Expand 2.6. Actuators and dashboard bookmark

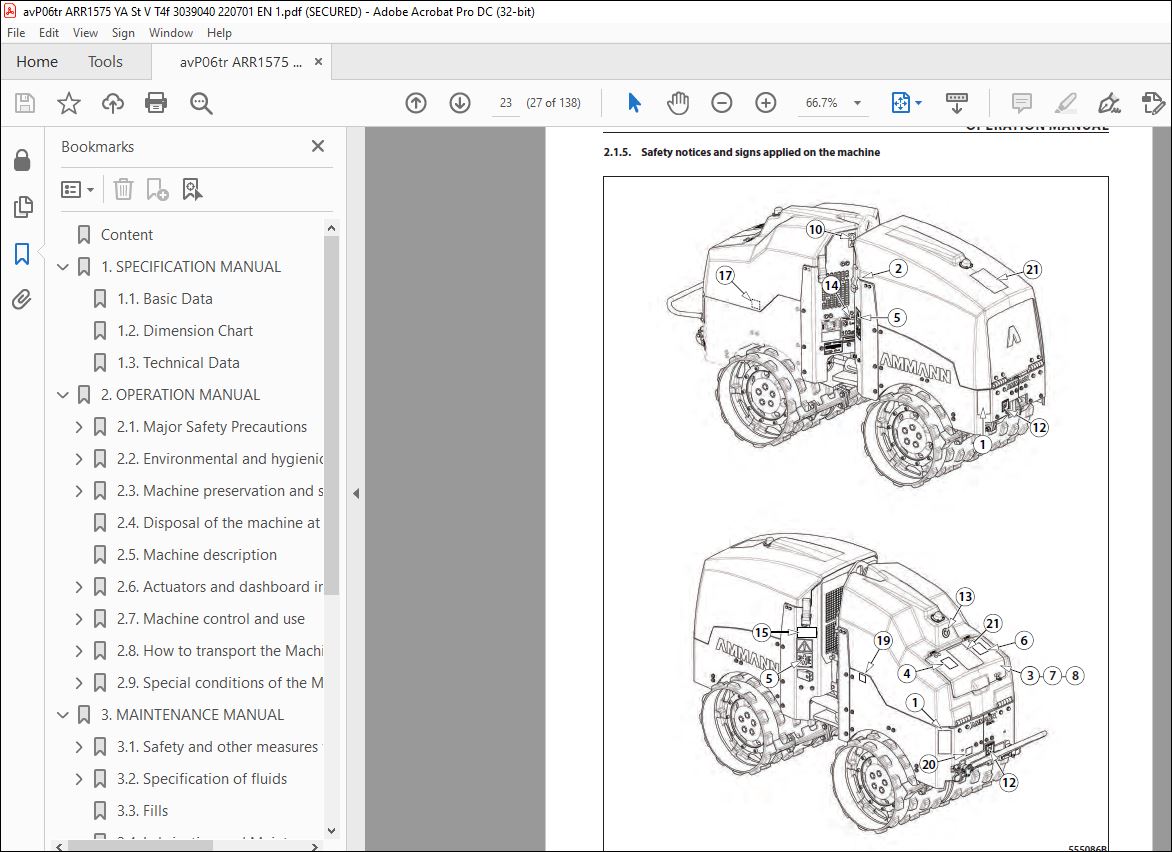tap(78, 587)
